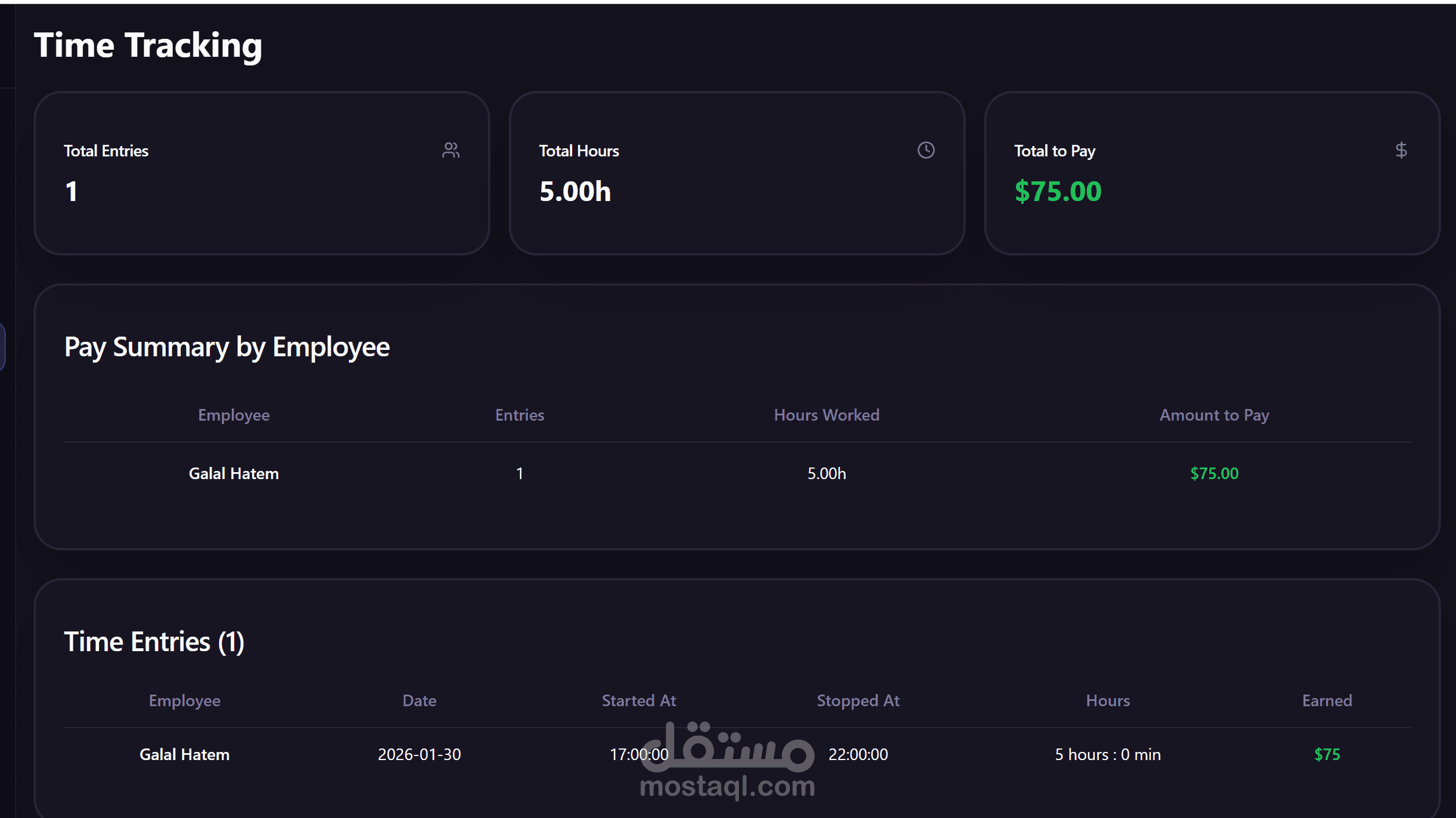Click the Date column header in Time Entries
This screenshot has height=818, width=1456.
click(419, 701)
